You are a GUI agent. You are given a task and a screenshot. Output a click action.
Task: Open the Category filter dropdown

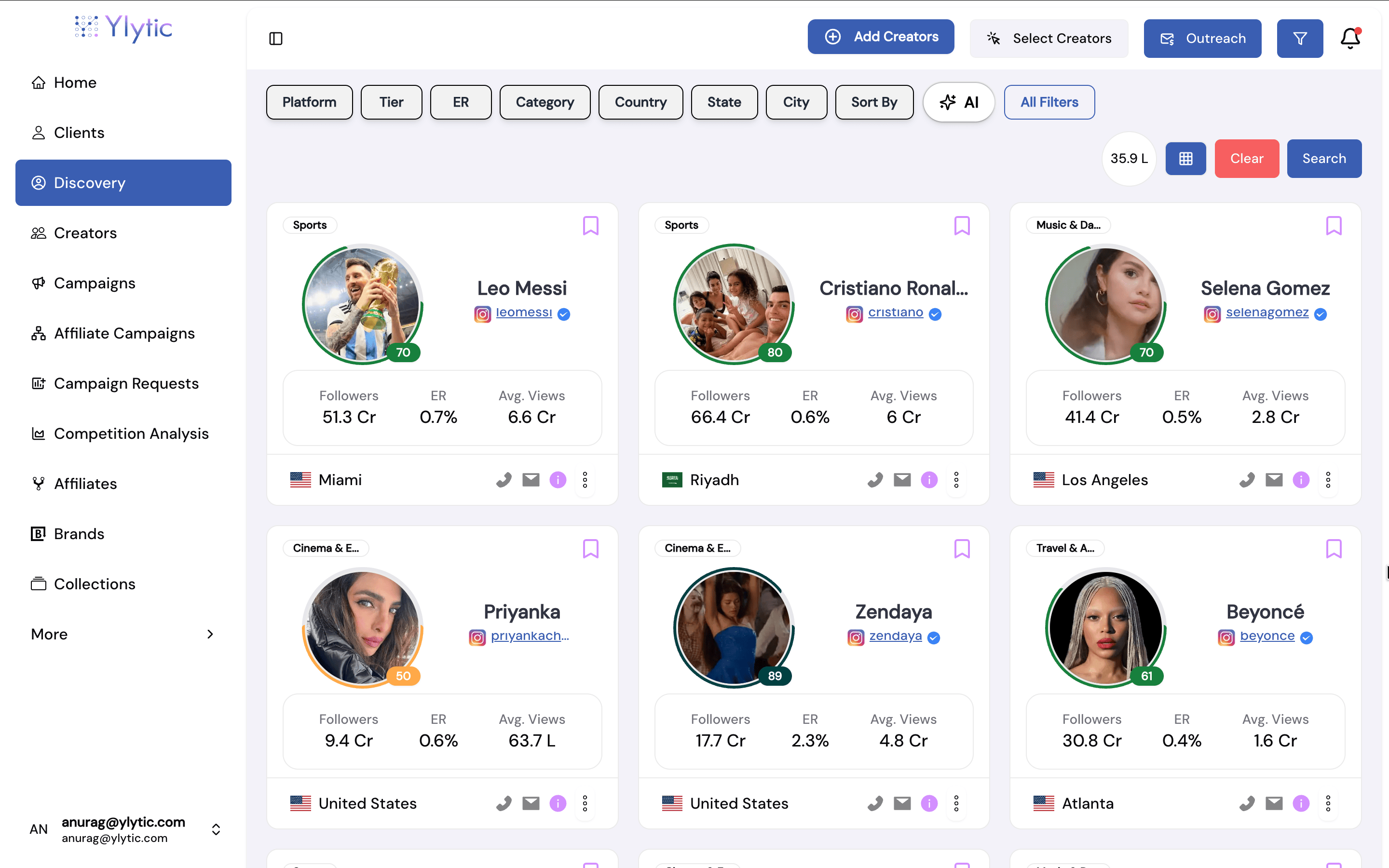click(x=545, y=102)
